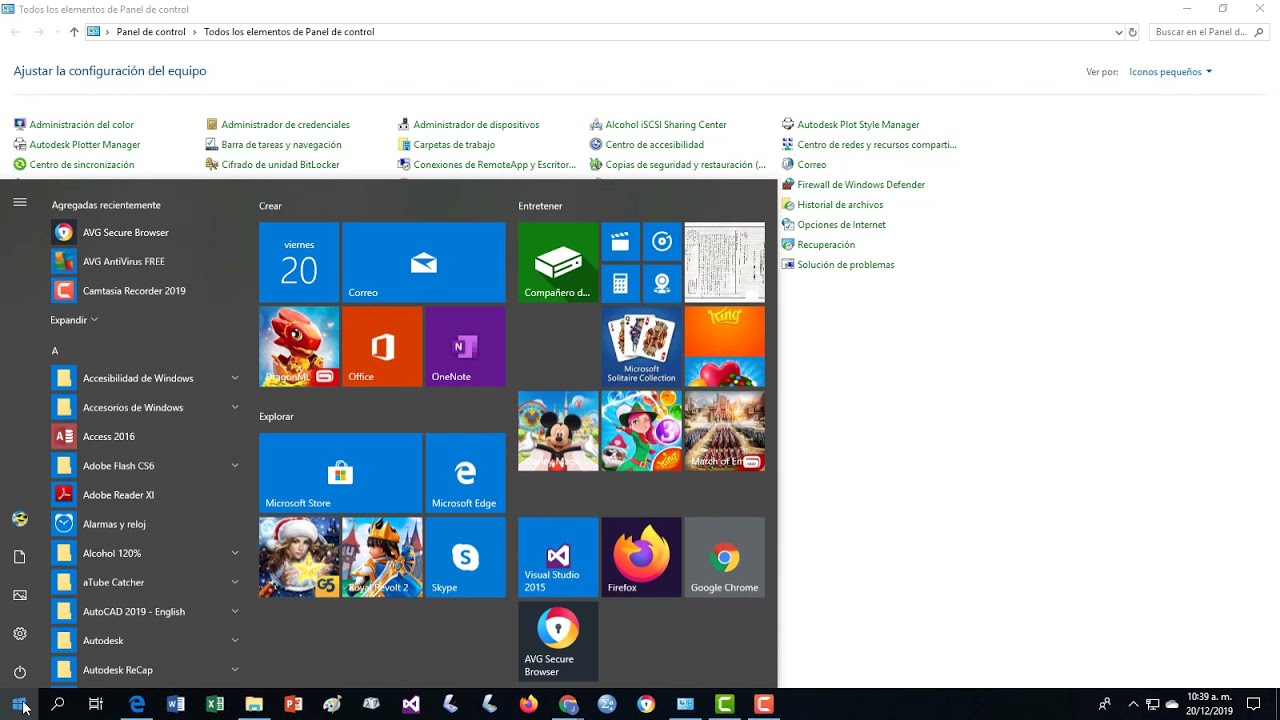The width and height of the screenshot is (1280, 720).
Task: Click the search box in Control Panel
Action: (1208, 32)
